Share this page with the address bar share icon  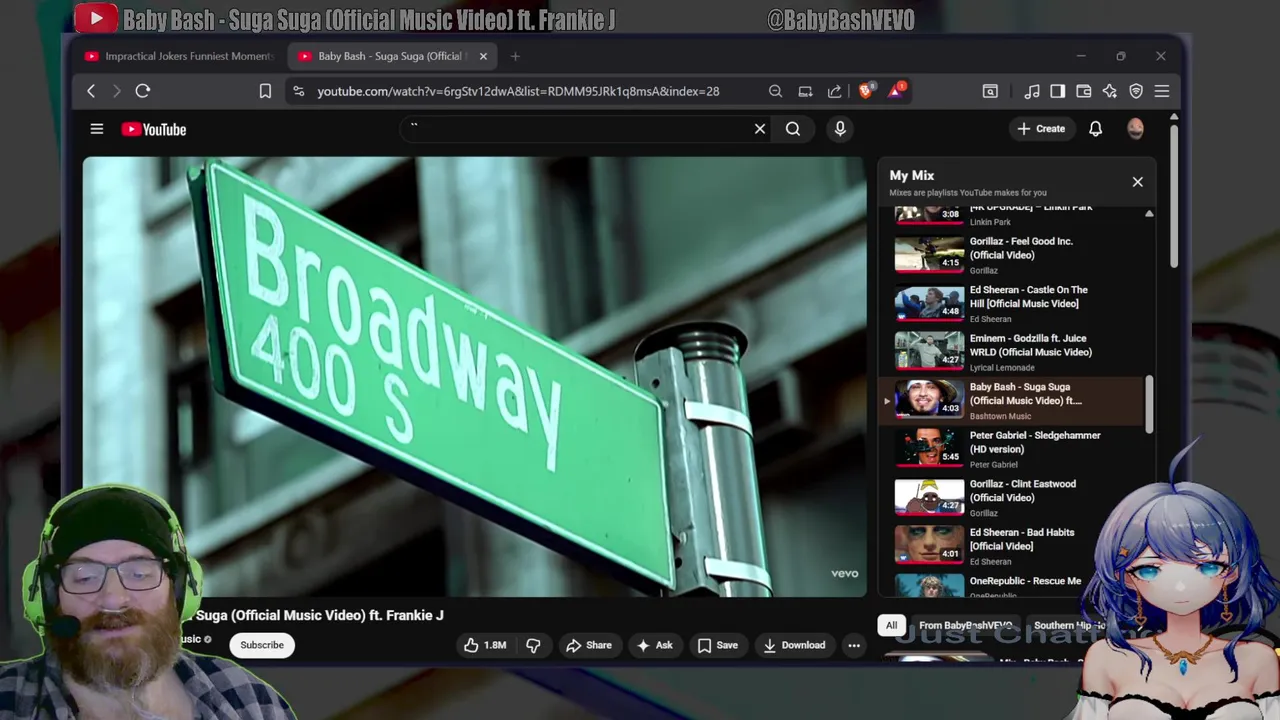click(x=834, y=91)
